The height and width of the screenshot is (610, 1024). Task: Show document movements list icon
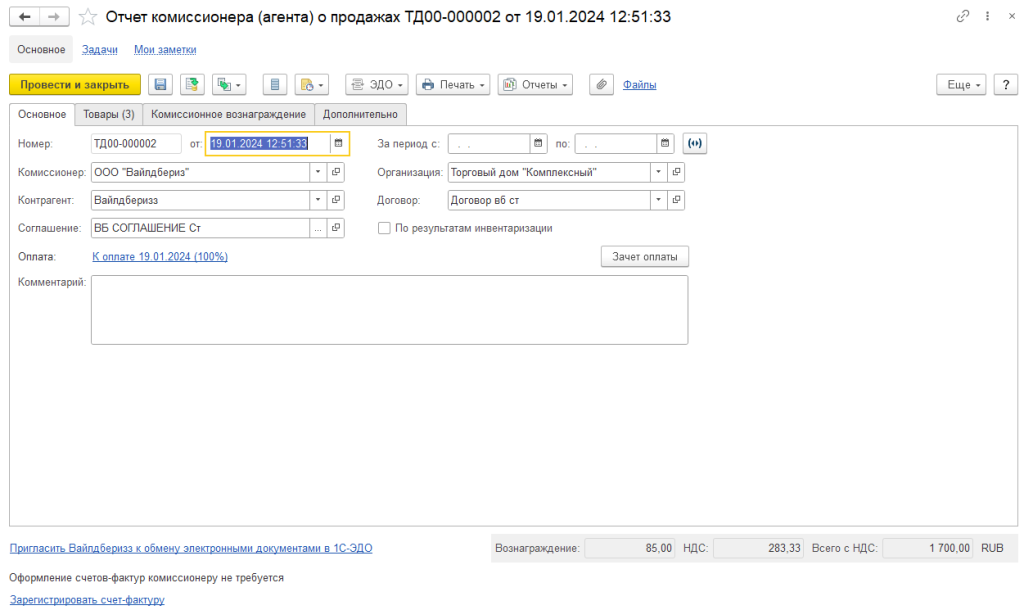pos(275,85)
